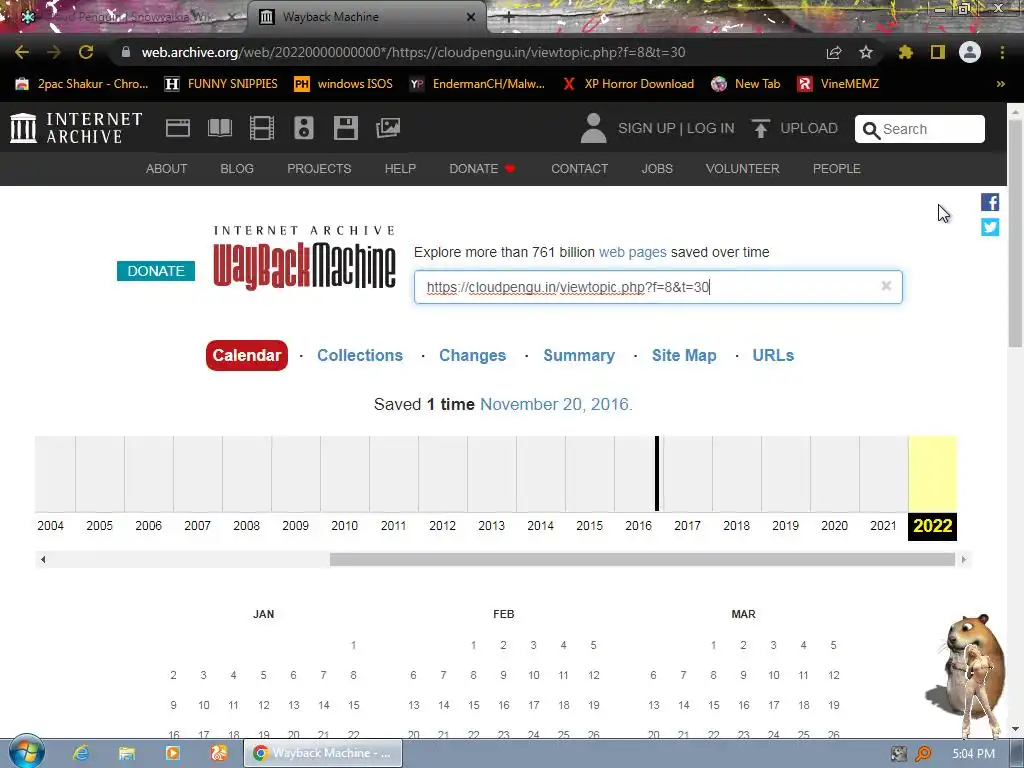Open the Windows Start button
This screenshot has height=768, width=1024.
tap(26, 752)
